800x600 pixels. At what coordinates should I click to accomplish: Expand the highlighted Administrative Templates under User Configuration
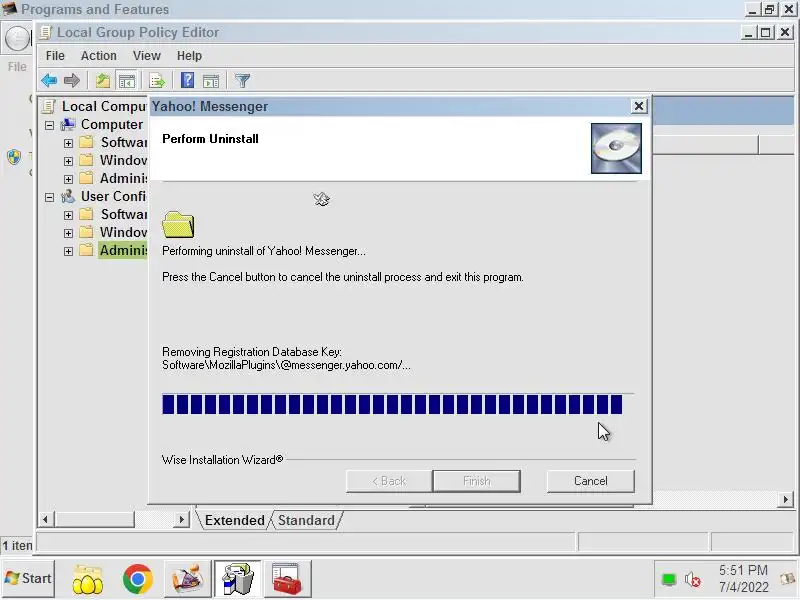coord(68,251)
